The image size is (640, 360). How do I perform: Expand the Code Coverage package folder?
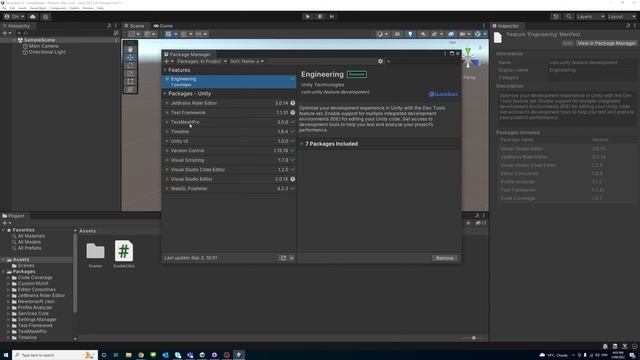8,278
